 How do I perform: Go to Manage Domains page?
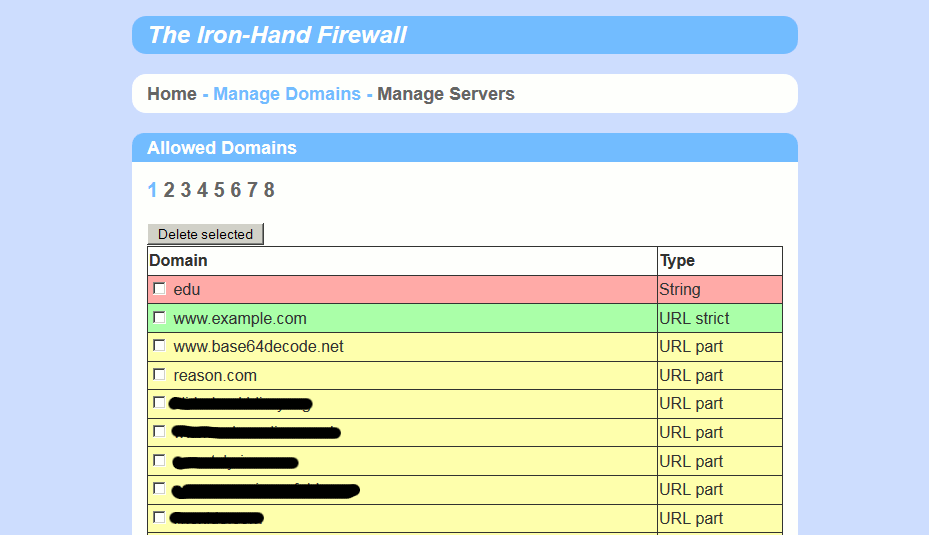coord(286,94)
